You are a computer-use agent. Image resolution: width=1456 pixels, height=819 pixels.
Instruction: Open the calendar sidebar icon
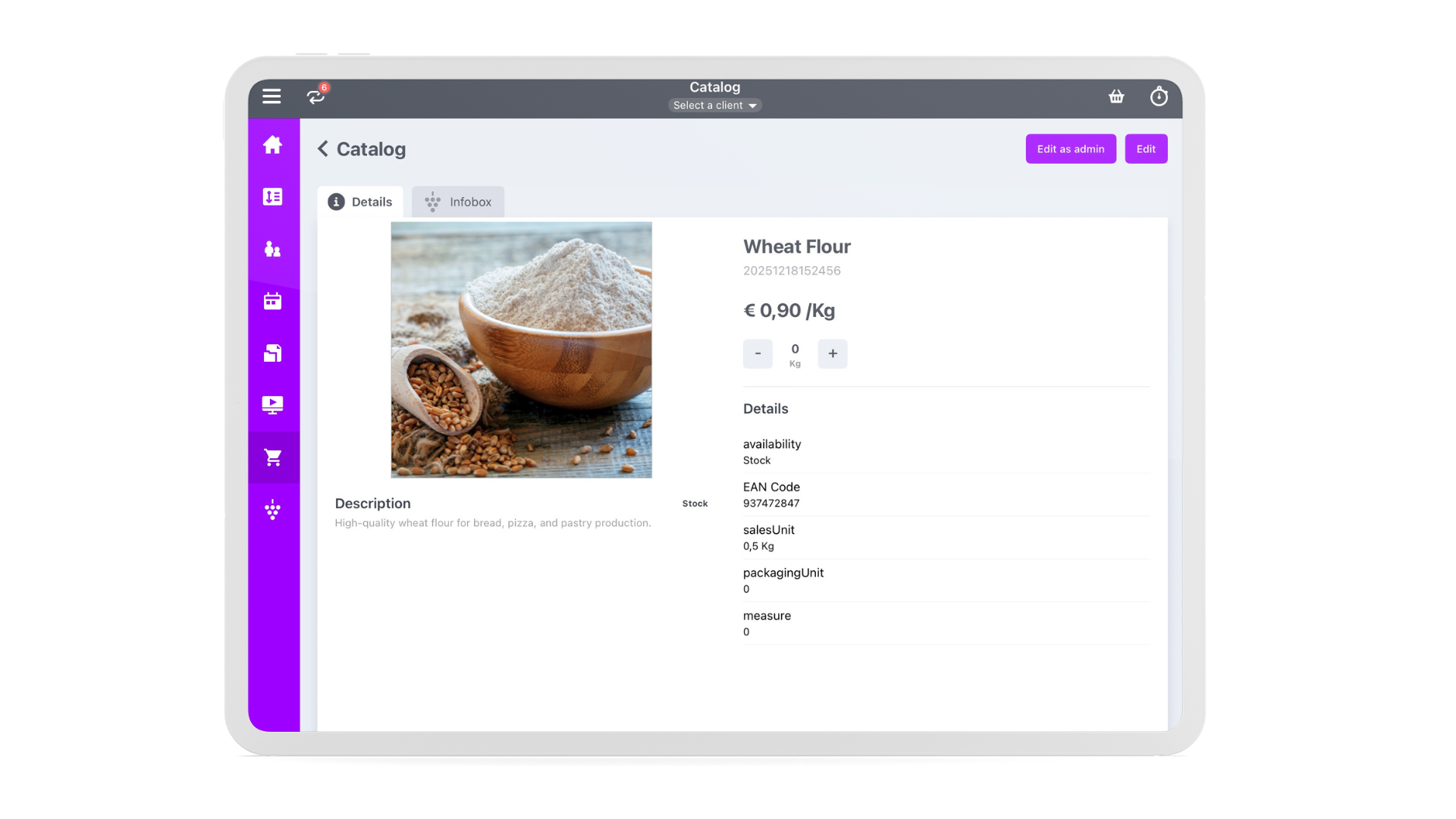tap(273, 301)
